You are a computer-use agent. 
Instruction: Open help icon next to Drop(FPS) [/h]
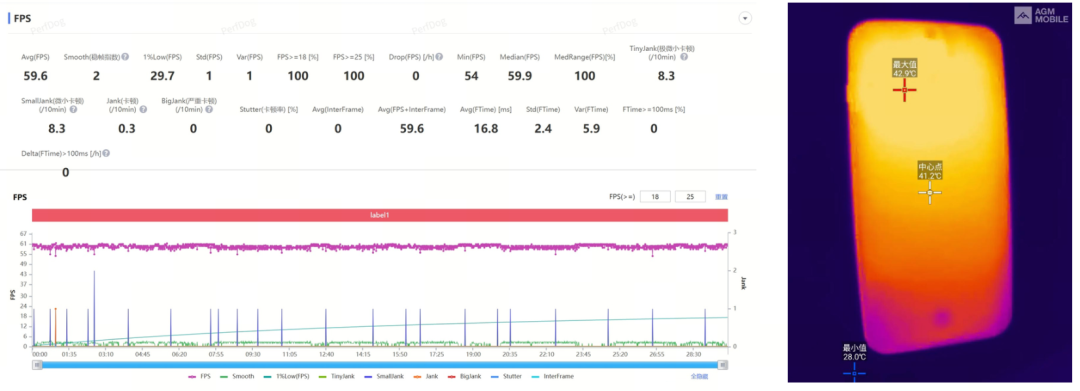(439, 57)
